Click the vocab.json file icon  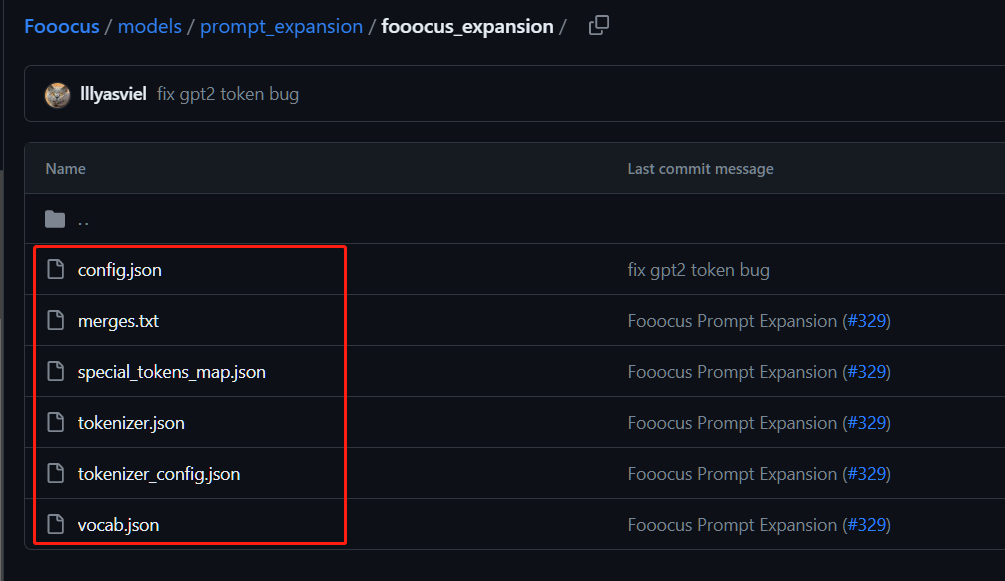tap(55, 524)
